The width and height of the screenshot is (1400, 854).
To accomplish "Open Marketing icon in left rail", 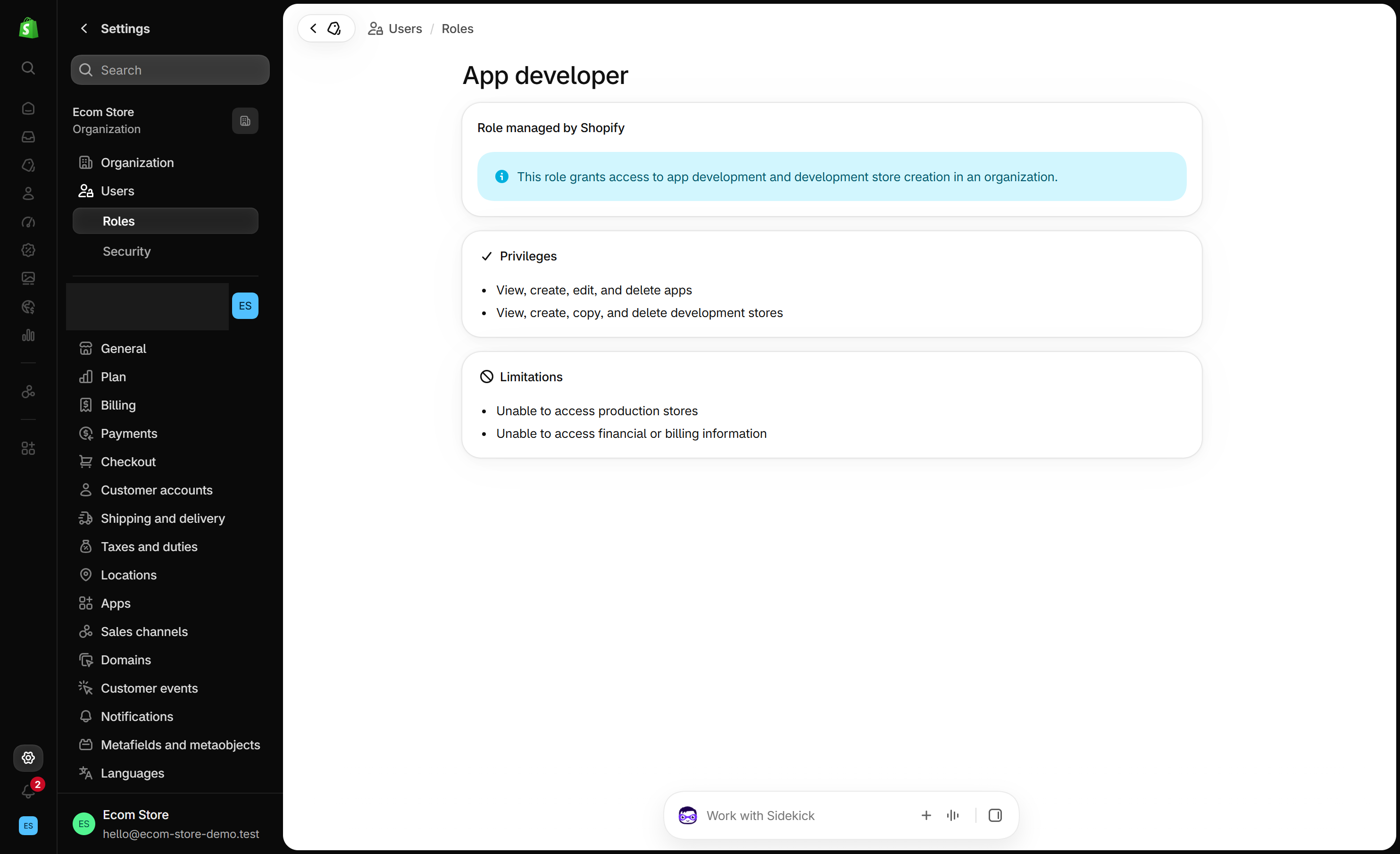I will (x=28, y=222).
